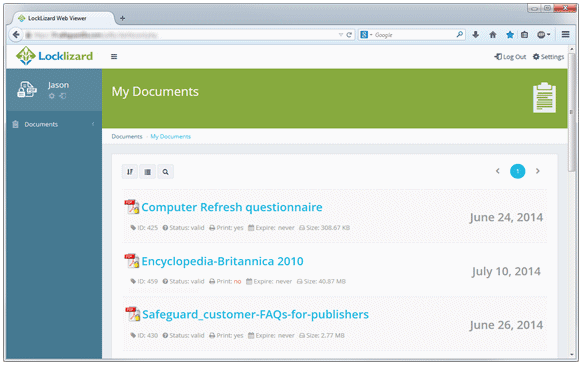Open Computer Refresh questionnaire document

pos(232,207)
